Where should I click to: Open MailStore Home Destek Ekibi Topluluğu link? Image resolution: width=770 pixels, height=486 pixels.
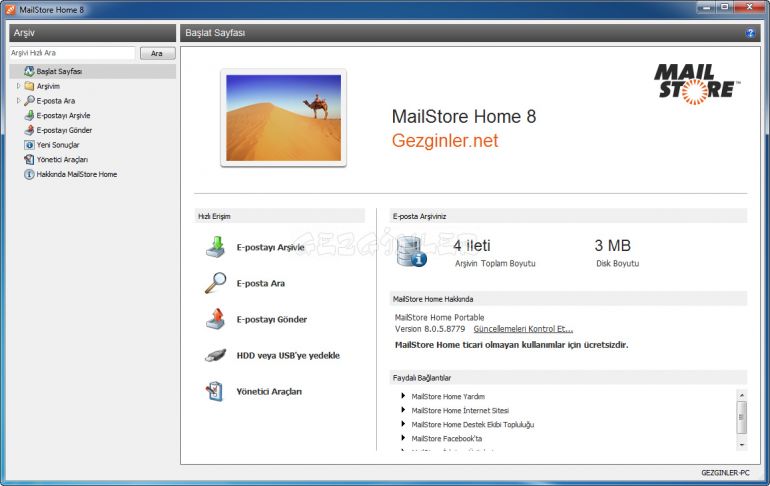(472, 425)
